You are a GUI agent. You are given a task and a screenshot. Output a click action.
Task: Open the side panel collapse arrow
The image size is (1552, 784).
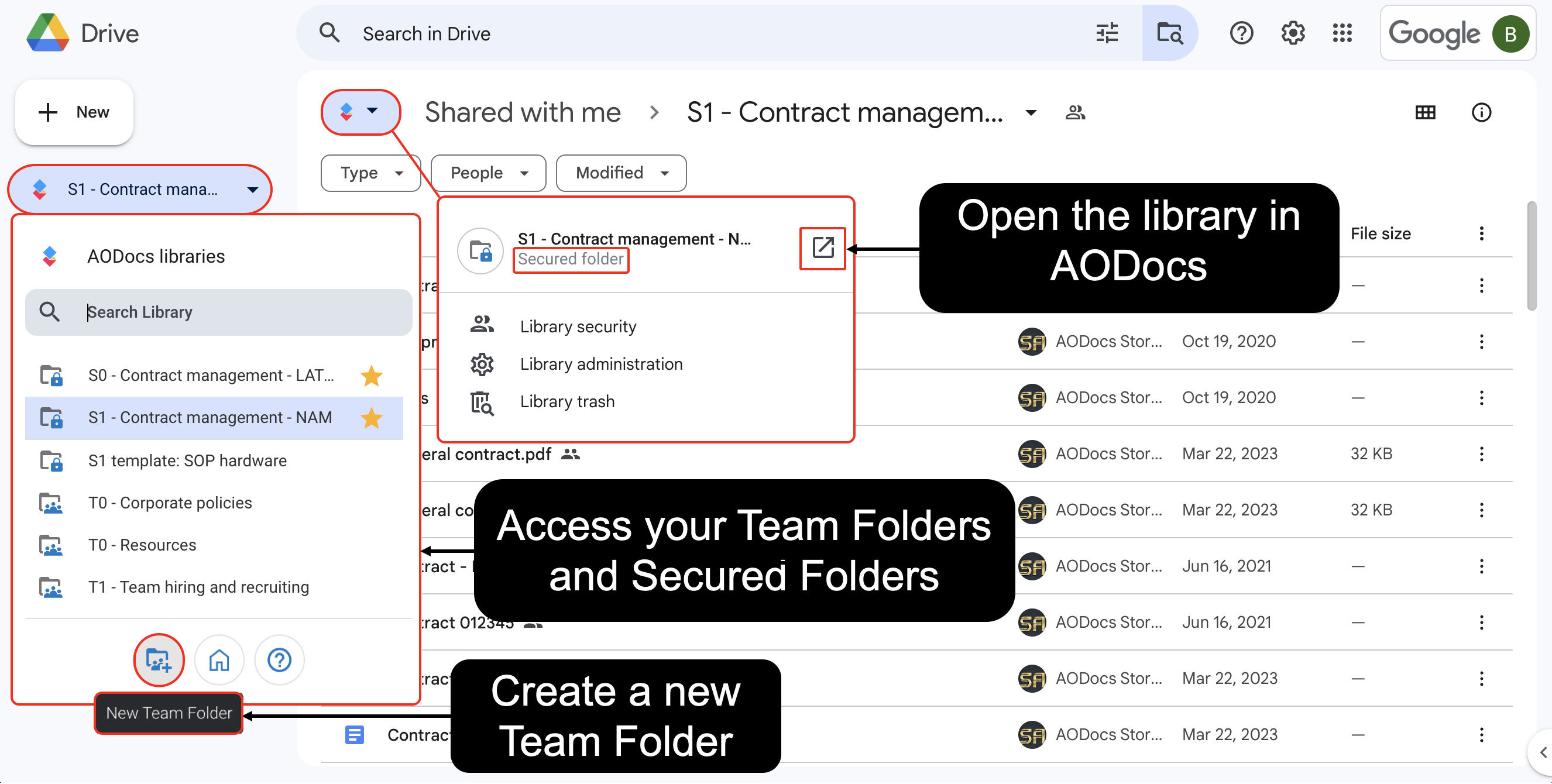pos(1541,752)
